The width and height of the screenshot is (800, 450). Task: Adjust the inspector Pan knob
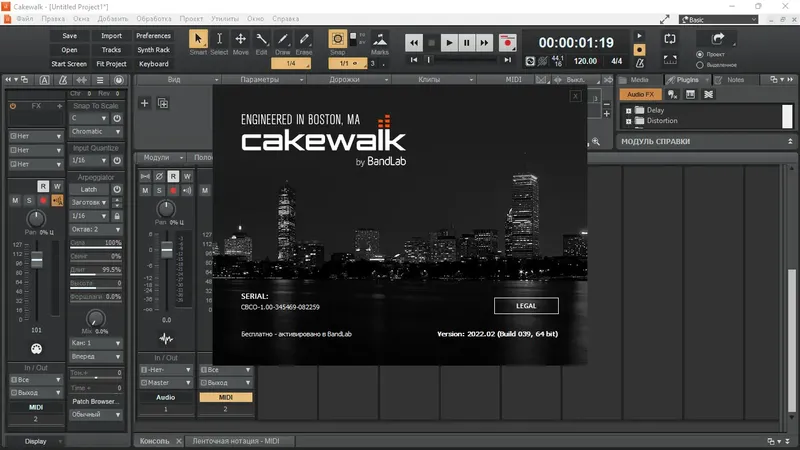[36, 219]
